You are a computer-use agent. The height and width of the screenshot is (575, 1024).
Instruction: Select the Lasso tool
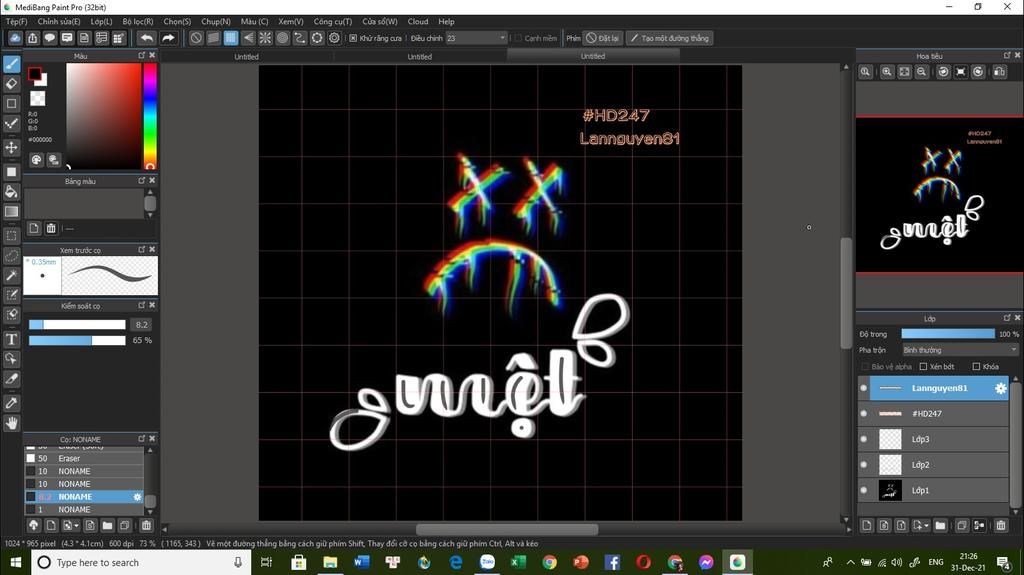click(11, 255)
